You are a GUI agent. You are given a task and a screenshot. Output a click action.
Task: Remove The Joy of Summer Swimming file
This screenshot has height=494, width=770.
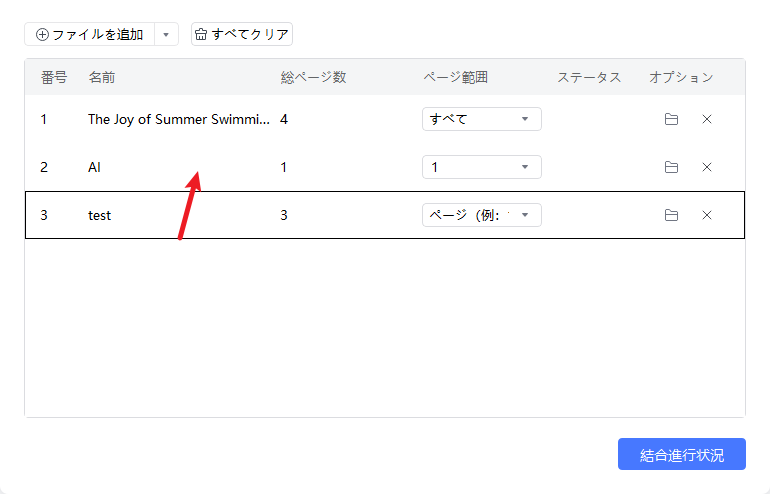(707, 119)
